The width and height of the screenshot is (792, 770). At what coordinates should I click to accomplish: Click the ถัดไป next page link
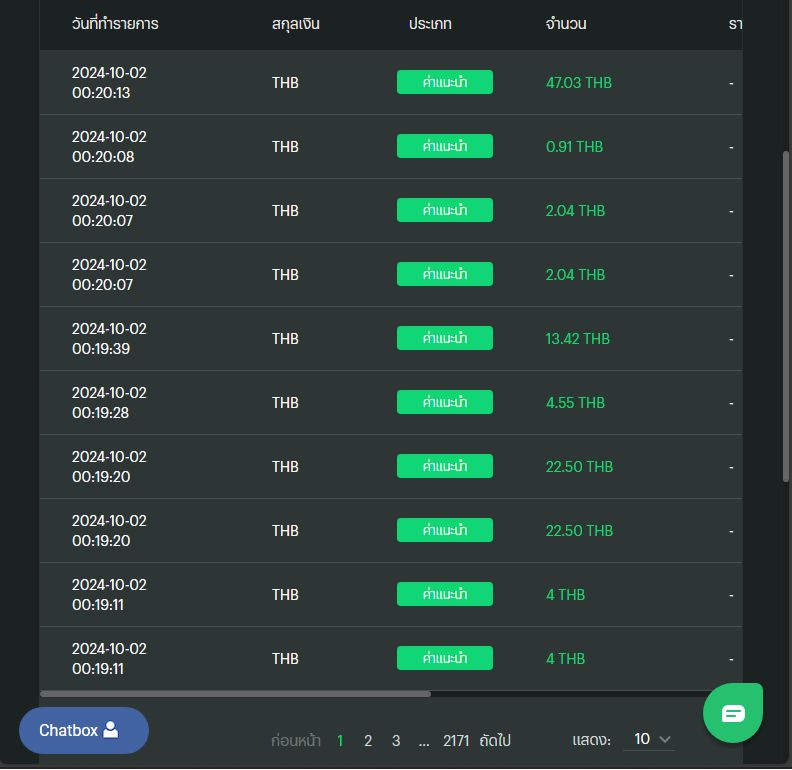pyautogui.click(x=495, y=741)
